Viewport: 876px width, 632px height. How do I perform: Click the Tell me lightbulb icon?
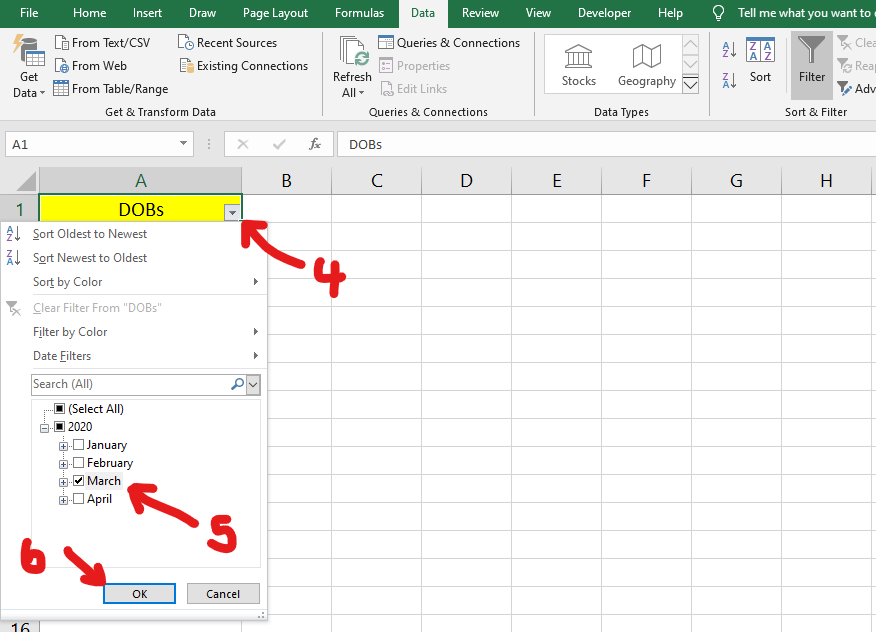click(x=719, y=13)
